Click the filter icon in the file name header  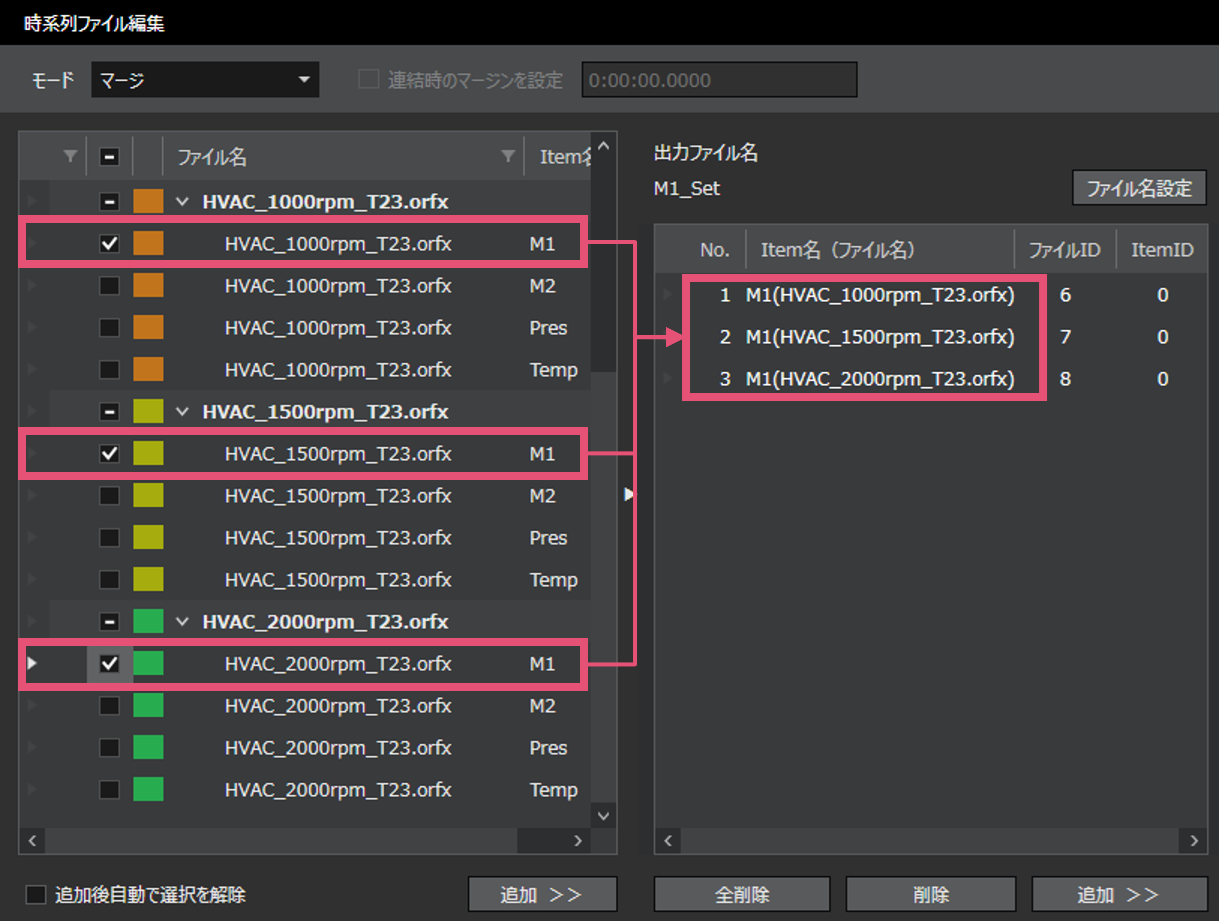[508, 156]
